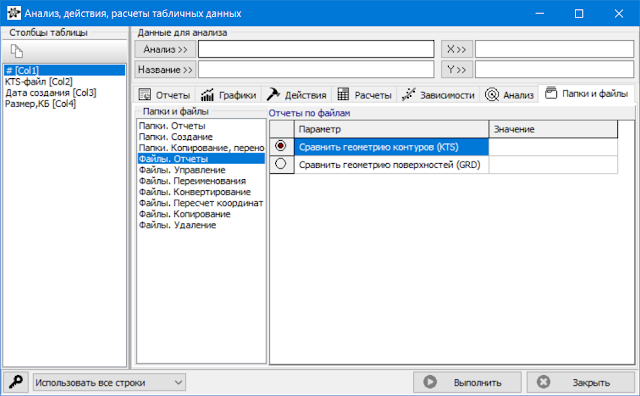This screenshot has height=396, width=640.
Task: Click the copy columns icon
Action: [x=17, y=51]
